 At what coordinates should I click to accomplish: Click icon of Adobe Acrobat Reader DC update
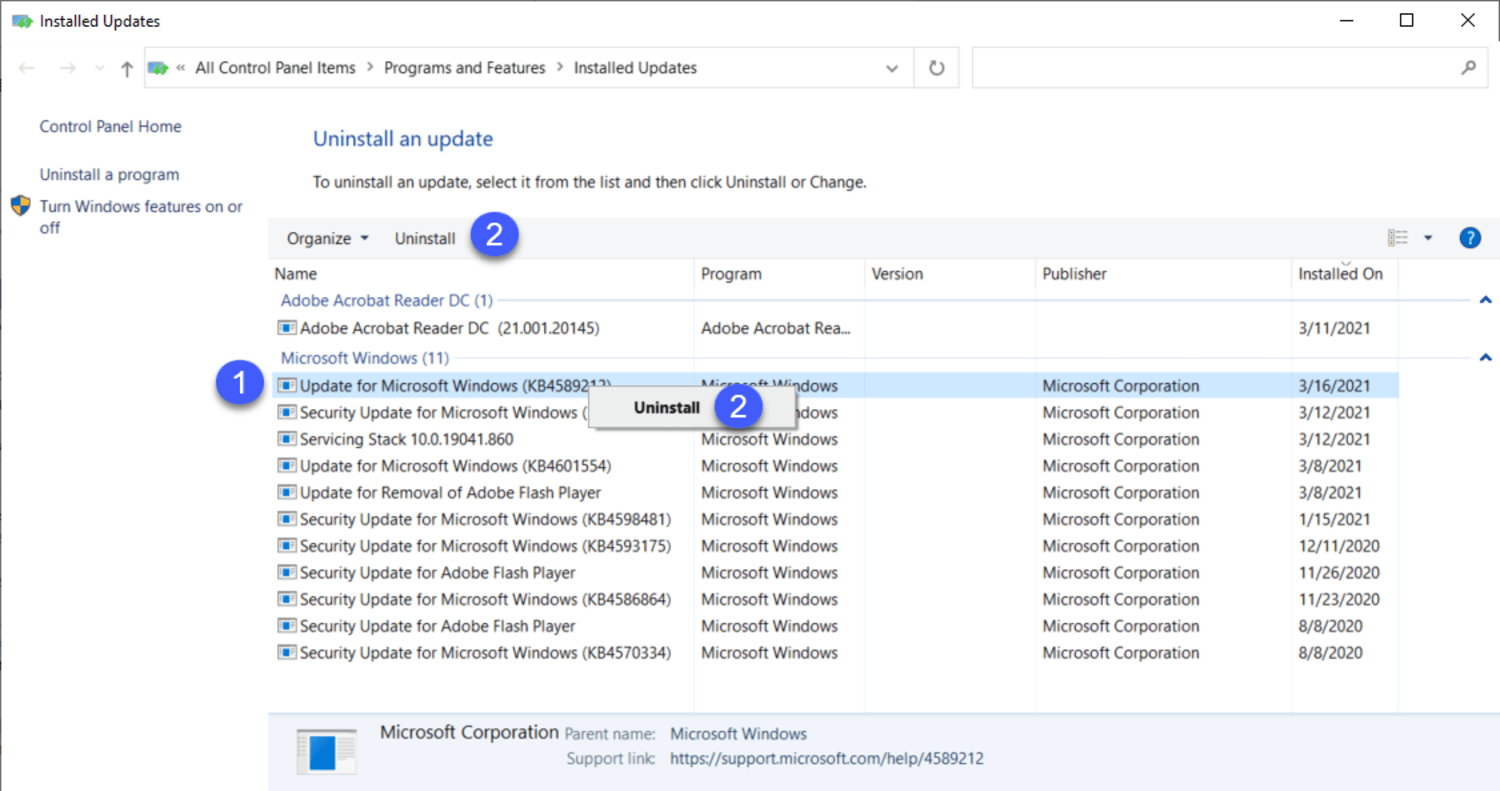tap(287, 328)
